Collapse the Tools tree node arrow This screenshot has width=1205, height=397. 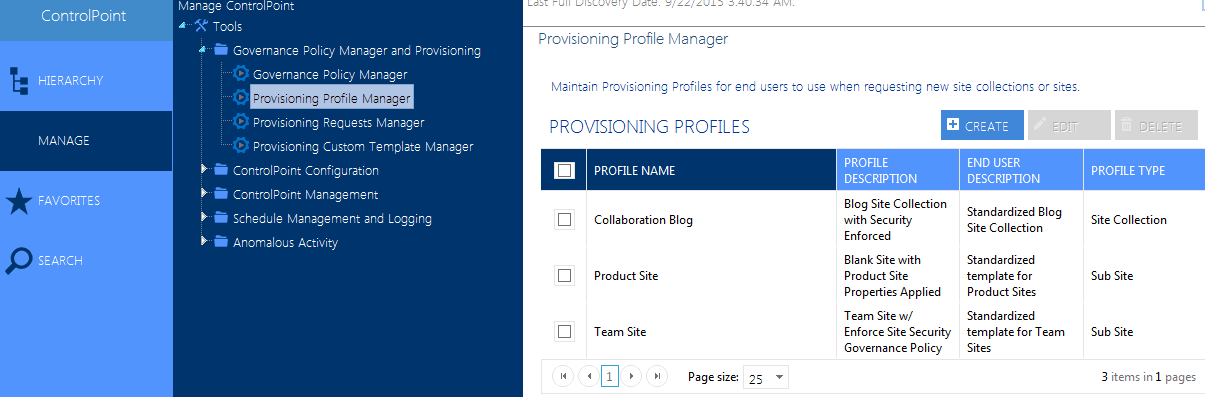[183, 25]
